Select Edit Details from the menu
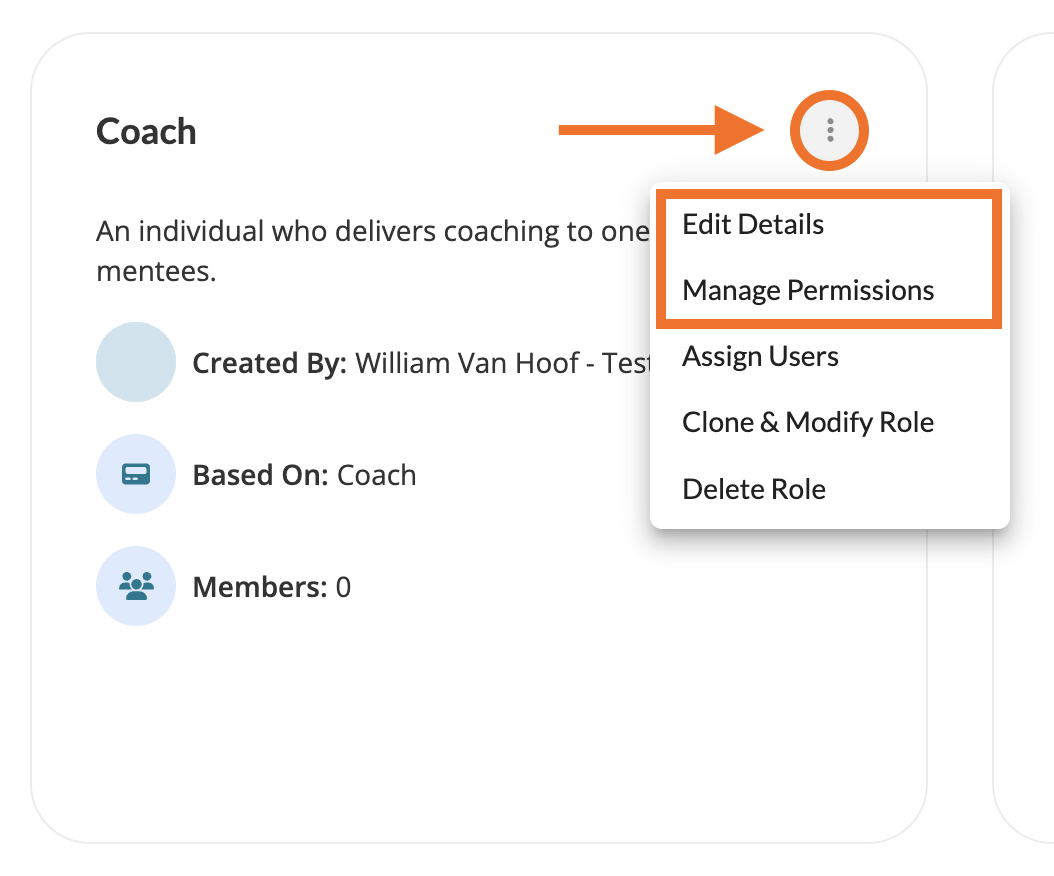This screenshot has height=876, width=1054. [x=753, y=224]
